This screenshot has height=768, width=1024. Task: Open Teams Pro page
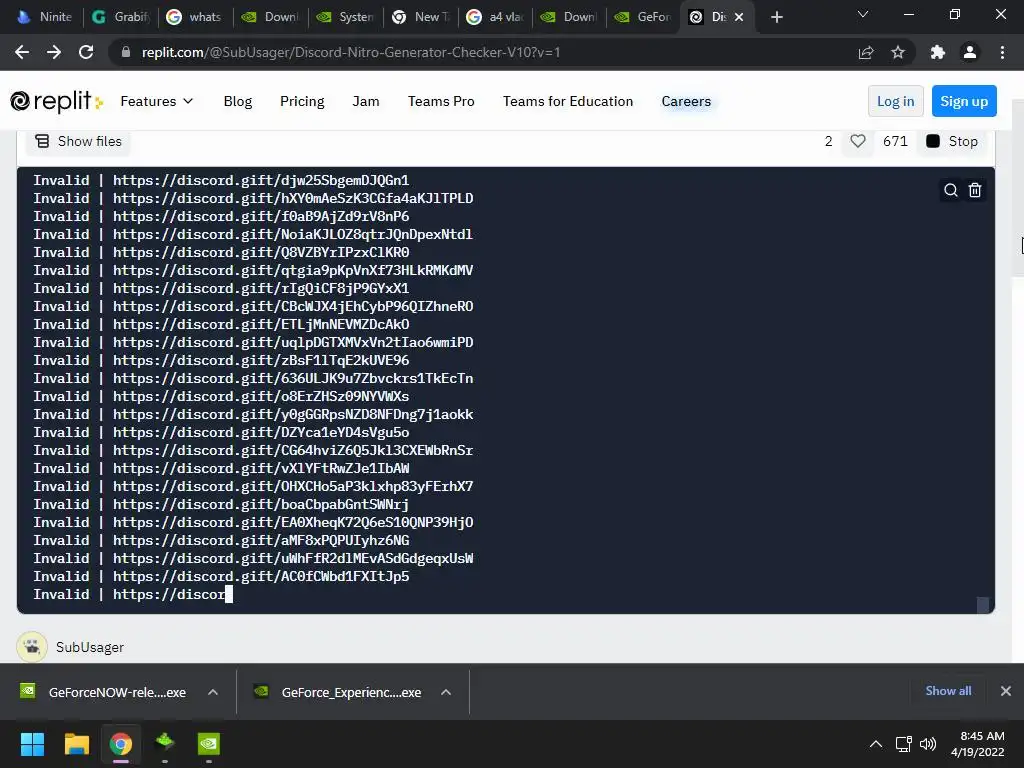(x=441, y=101)
